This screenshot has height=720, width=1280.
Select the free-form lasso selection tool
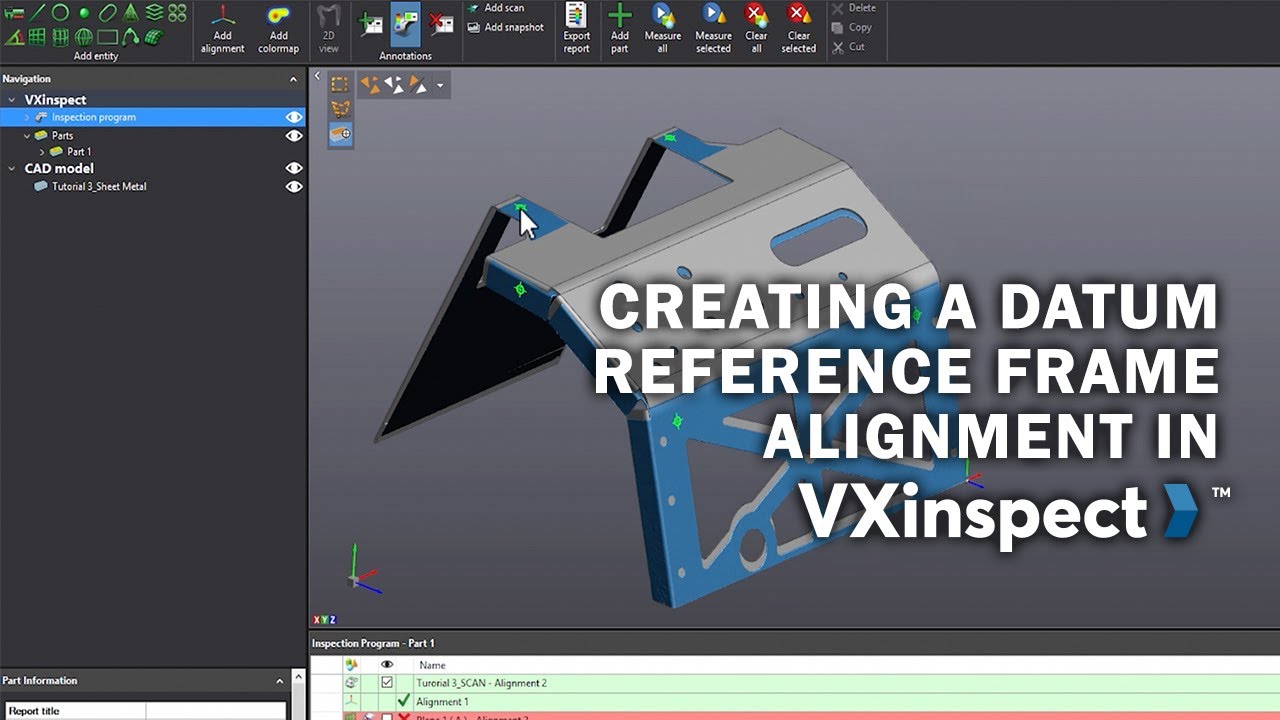coord(340,109)
